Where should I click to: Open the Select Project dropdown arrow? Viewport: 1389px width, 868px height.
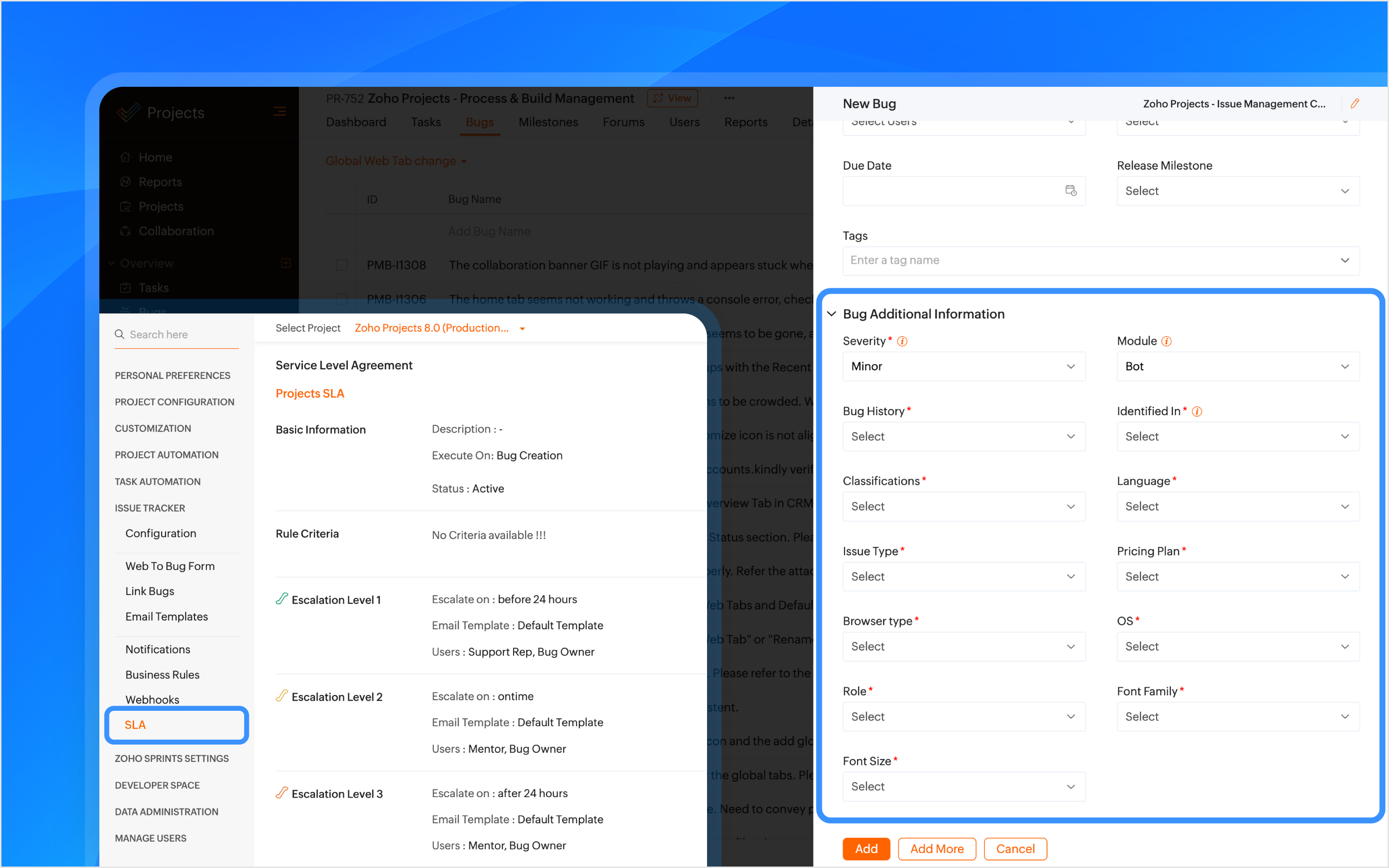pos(522,329)
